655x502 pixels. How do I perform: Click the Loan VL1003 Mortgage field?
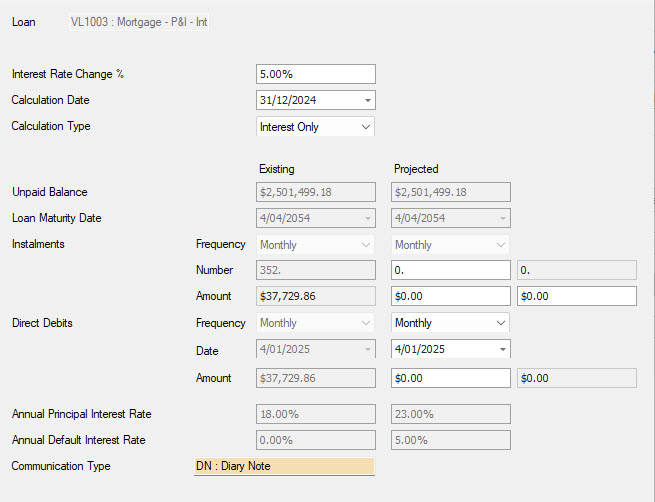(139, 22)
